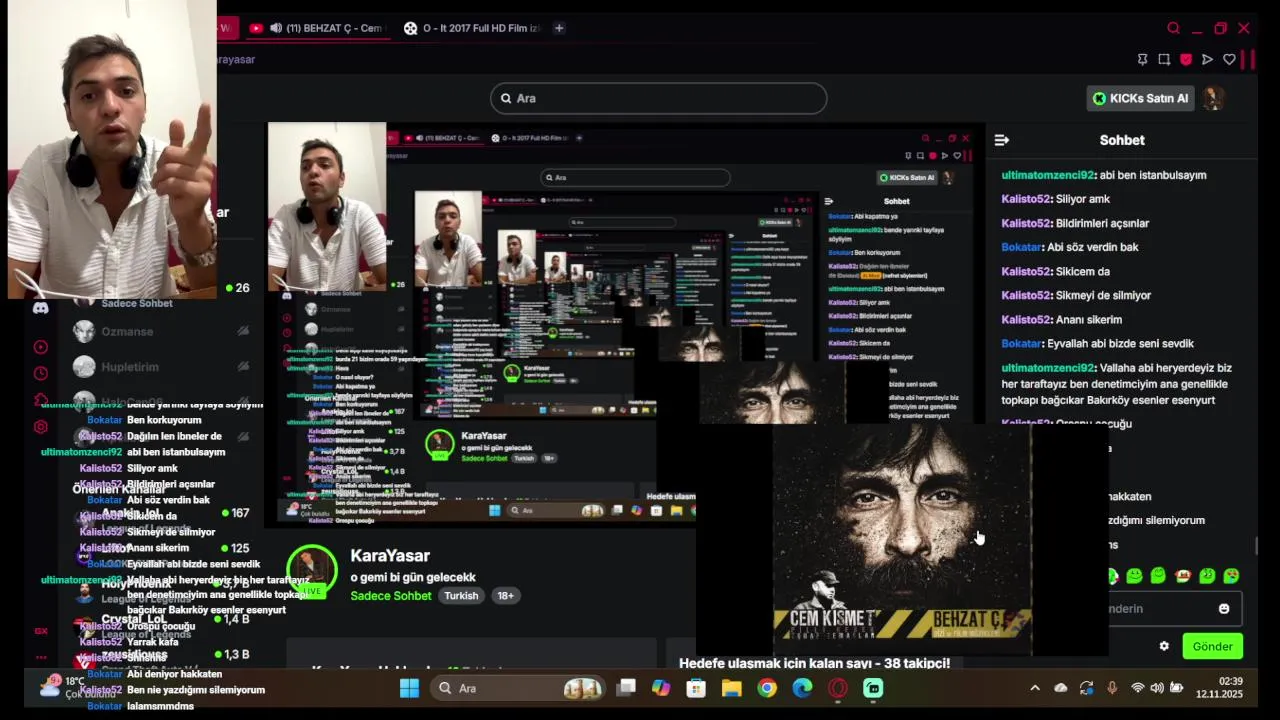Send the chat message with Gönder
Viewport: 1280px width, 720px height.
pos(1212,646)
